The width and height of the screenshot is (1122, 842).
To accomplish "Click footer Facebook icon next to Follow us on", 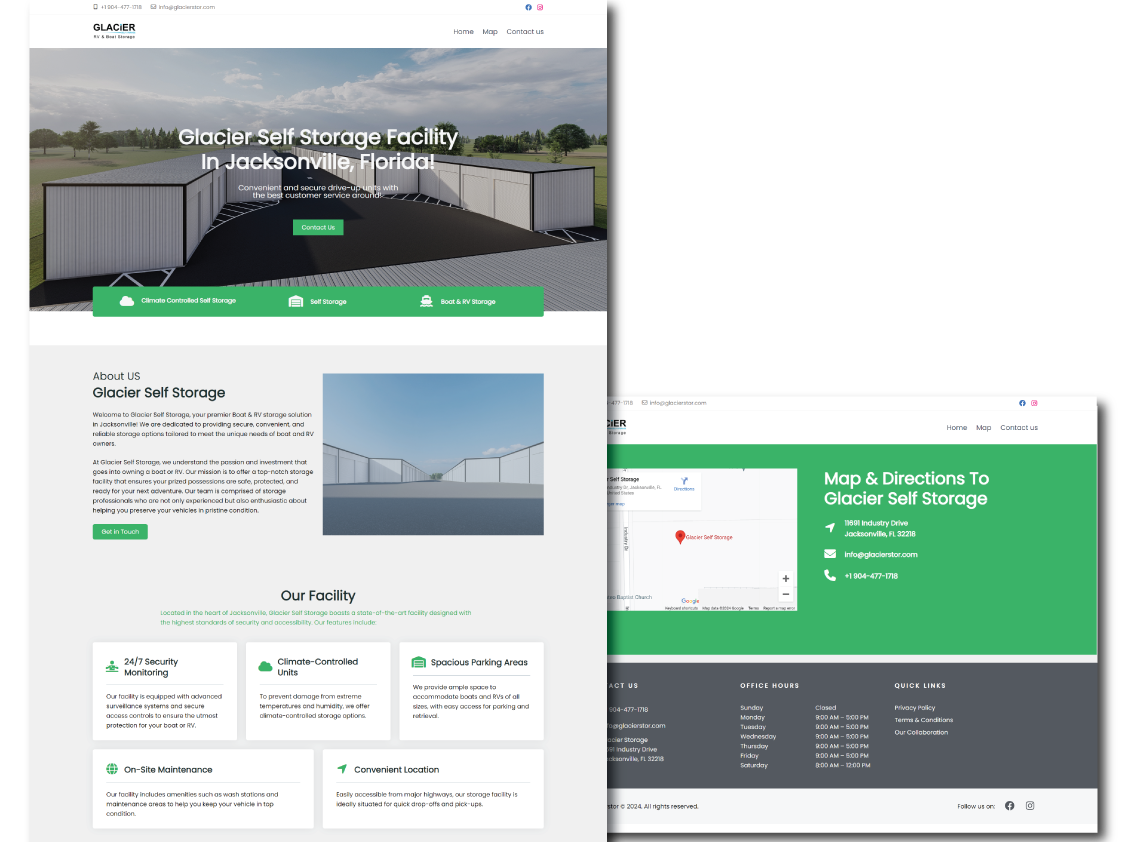I will pyautogui.click(x=1010, y=806).
